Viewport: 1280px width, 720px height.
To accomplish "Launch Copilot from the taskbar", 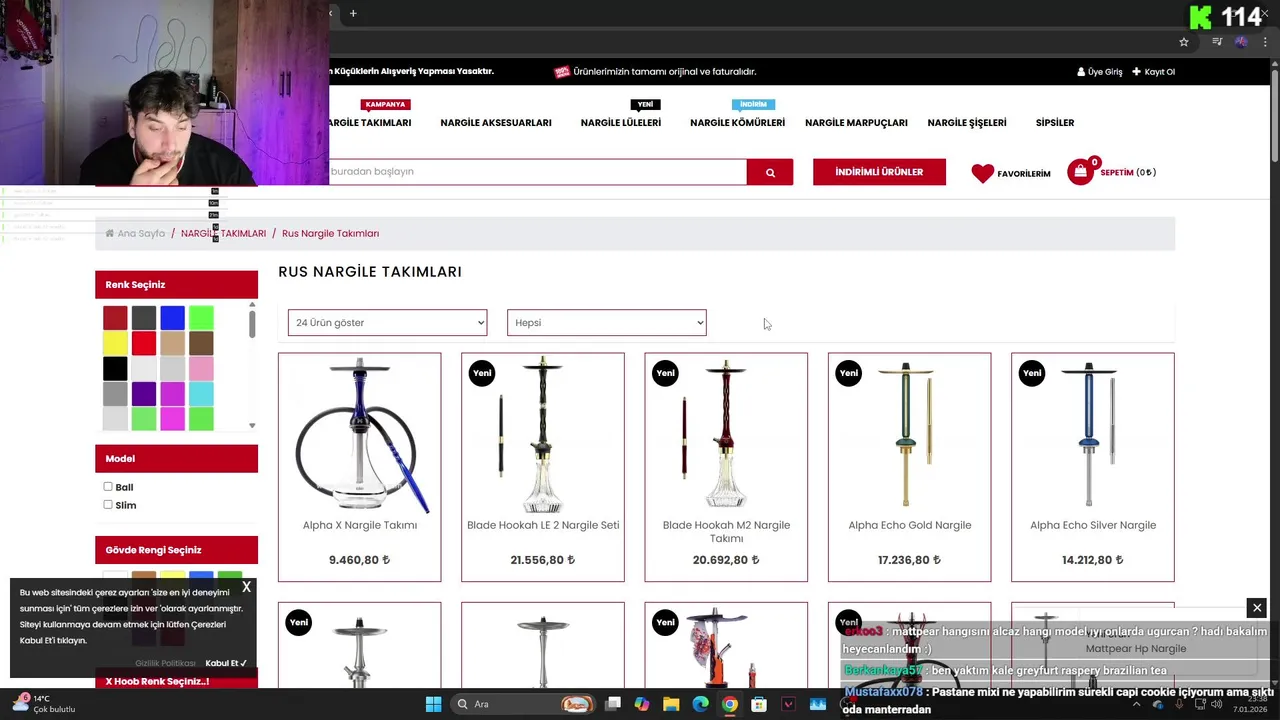I will pos(642,704).
